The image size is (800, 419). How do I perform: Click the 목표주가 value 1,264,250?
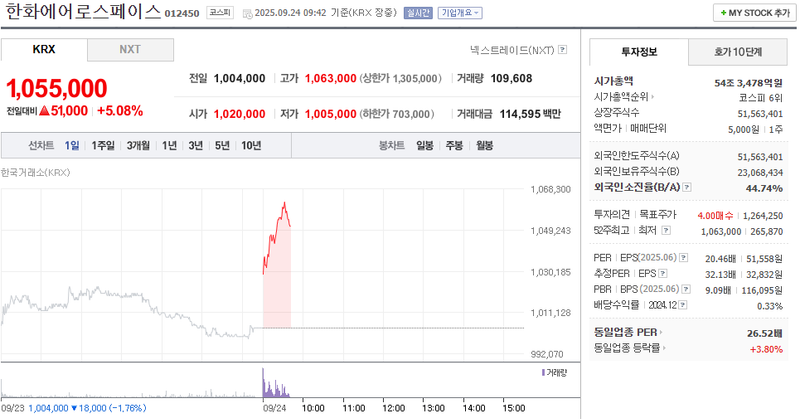pos(763,216)
